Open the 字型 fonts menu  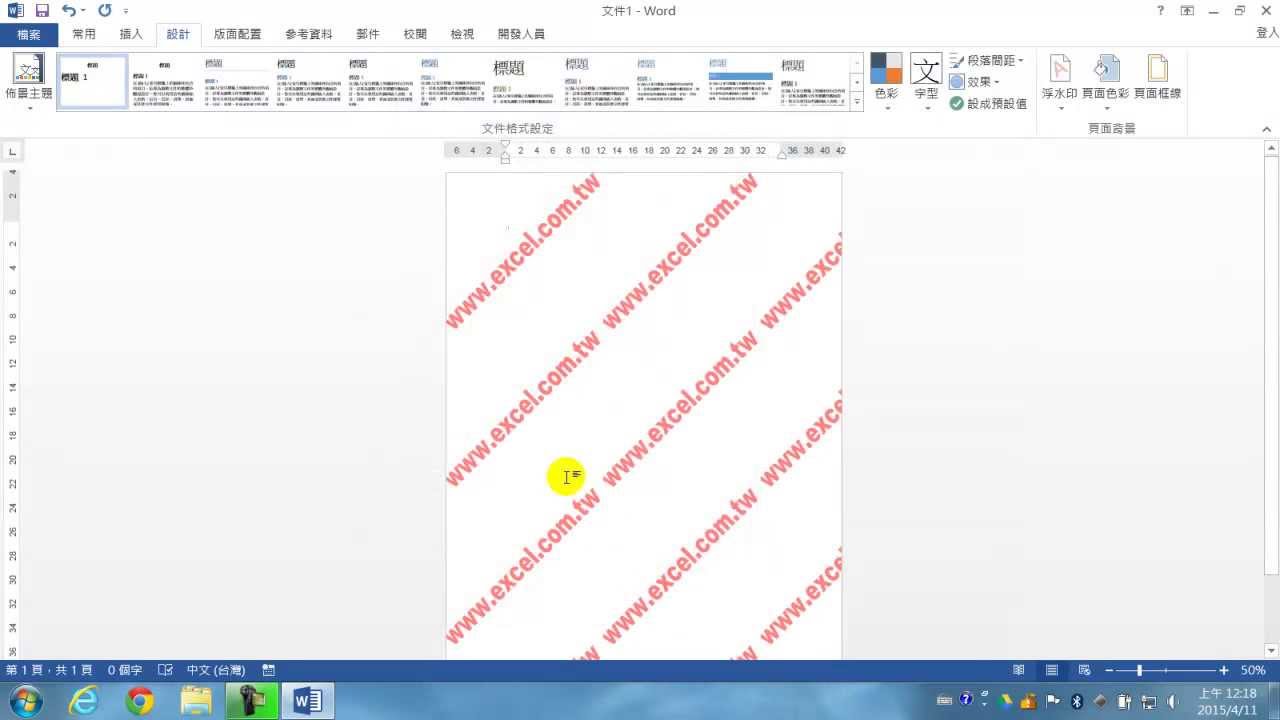926,81
